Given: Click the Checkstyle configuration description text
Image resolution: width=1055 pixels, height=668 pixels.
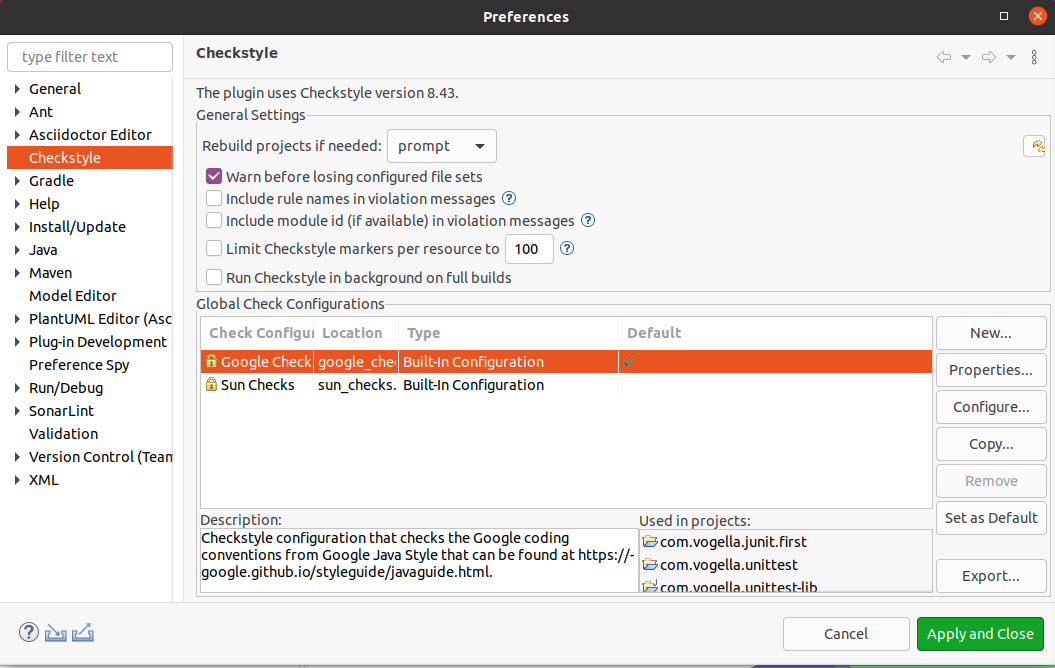Looking at the screenshot, I should [x=417, y=555].
